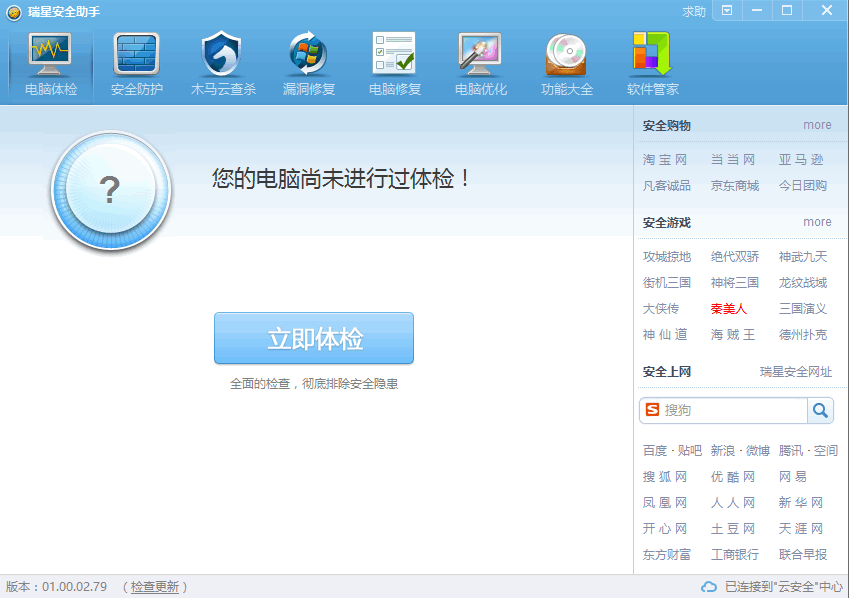
Task: Click the cloud security connection icon
Action: pyautogui.click(x=709, y=587)
